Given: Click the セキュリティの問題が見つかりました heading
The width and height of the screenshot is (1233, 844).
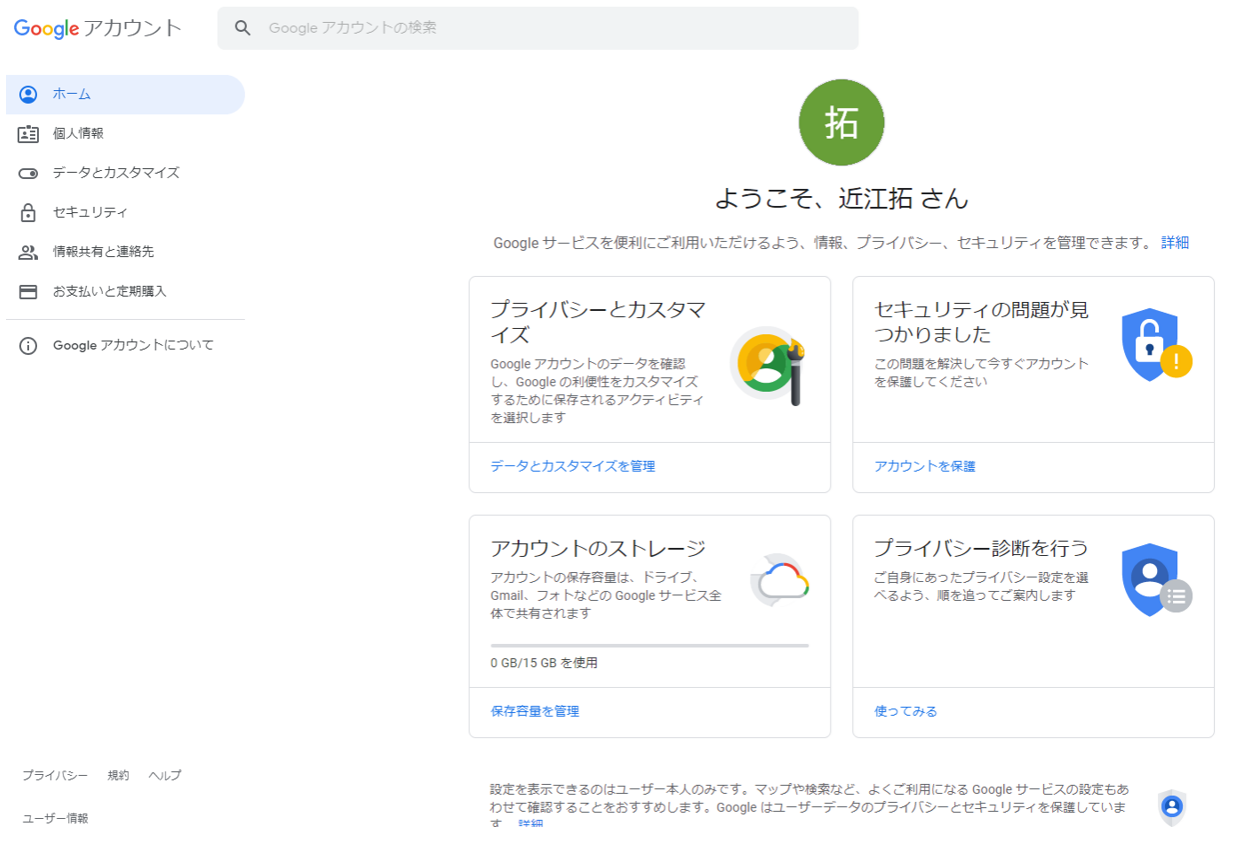Looking at the screenshot, I should pyautogui.click(x=981, y=322).
